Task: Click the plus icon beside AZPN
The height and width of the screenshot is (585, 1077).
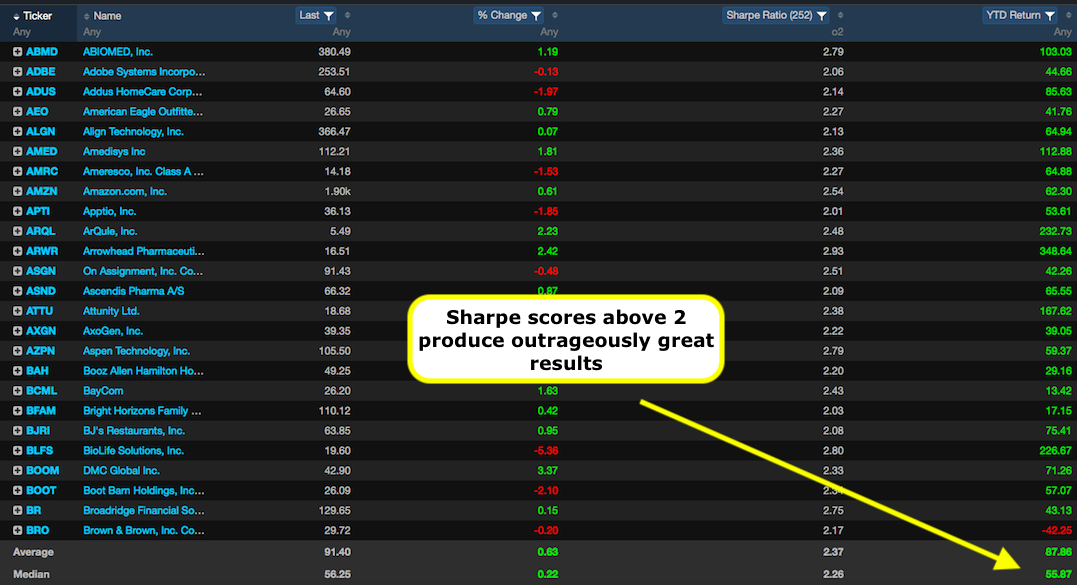Action: point(17,350)
